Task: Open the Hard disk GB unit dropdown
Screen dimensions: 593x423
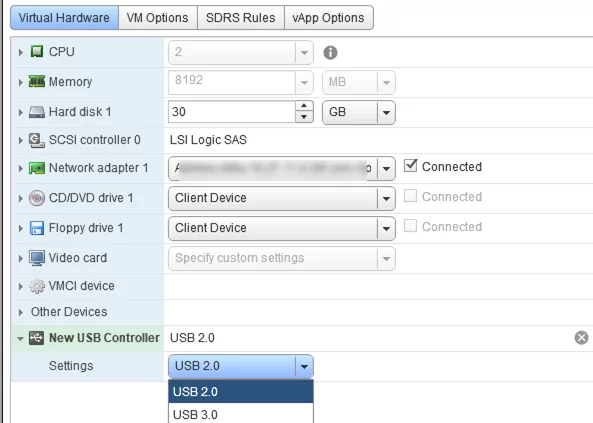Action: coord(386,112)
